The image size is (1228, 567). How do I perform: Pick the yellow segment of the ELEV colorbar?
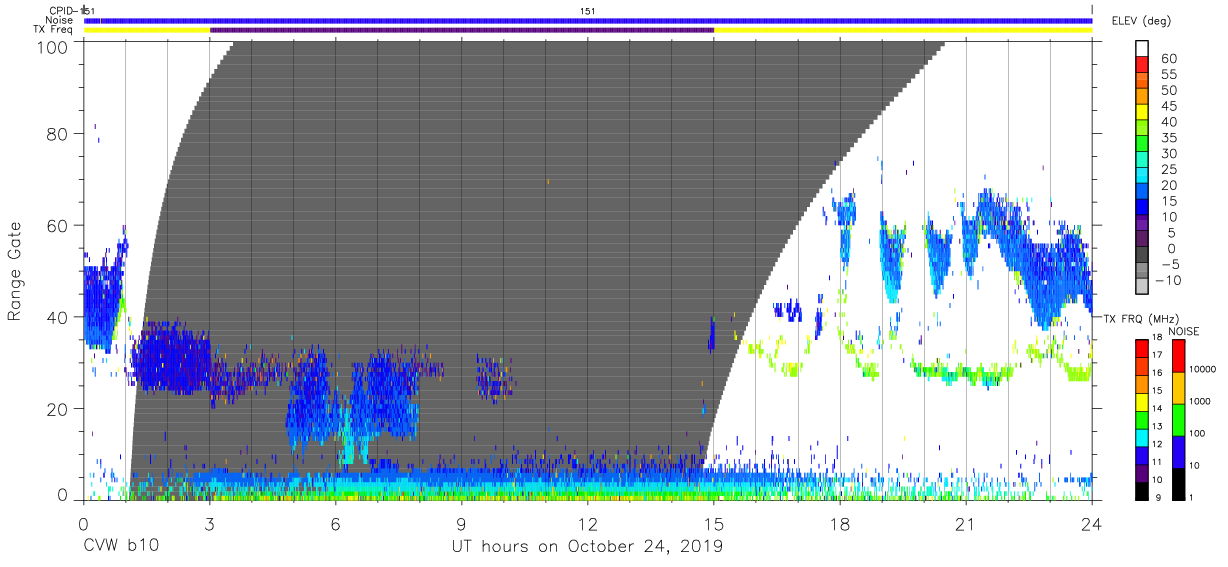pos(1143,114)
